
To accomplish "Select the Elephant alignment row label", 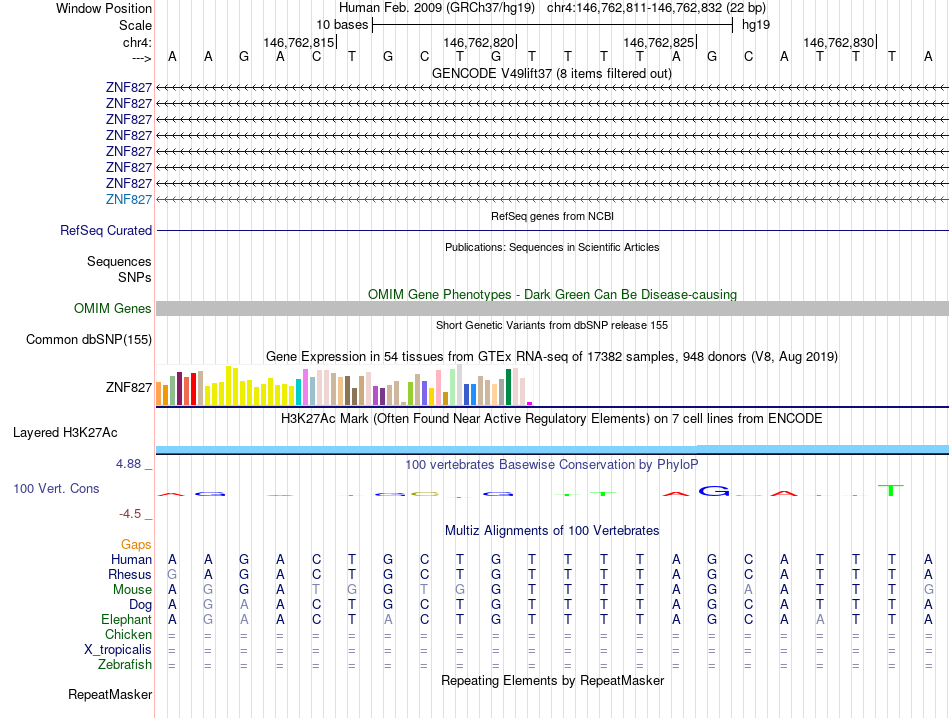I will (127, 619).
